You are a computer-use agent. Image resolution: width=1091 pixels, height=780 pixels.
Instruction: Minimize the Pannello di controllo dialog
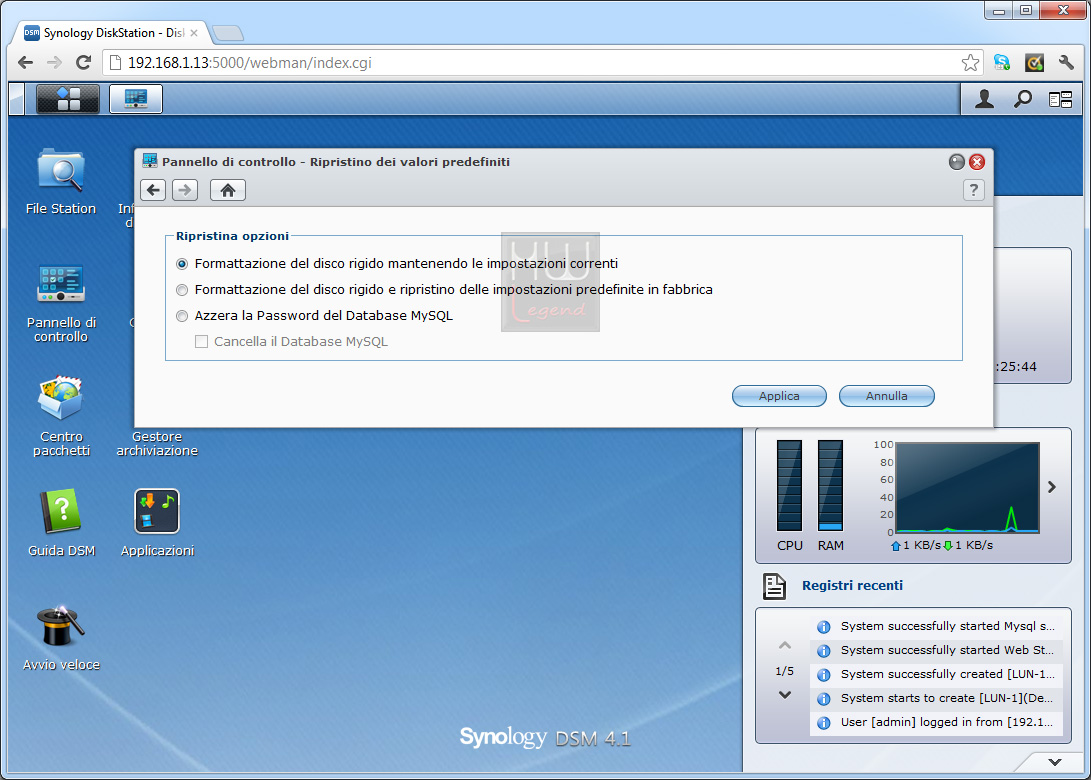pyautogui.click(x=957, y=162)
